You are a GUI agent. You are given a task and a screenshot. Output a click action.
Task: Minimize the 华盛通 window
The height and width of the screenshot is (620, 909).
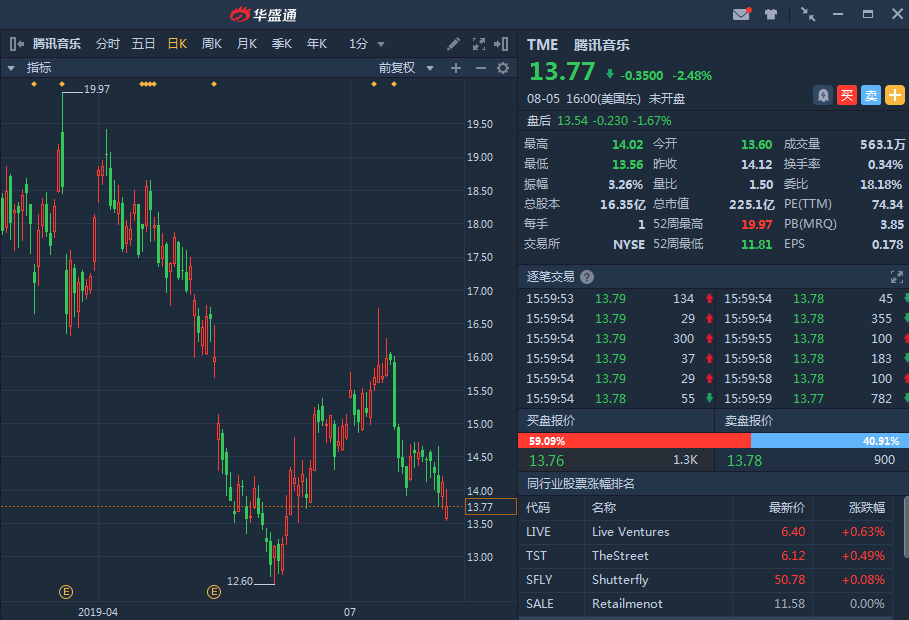pos(838,14)
